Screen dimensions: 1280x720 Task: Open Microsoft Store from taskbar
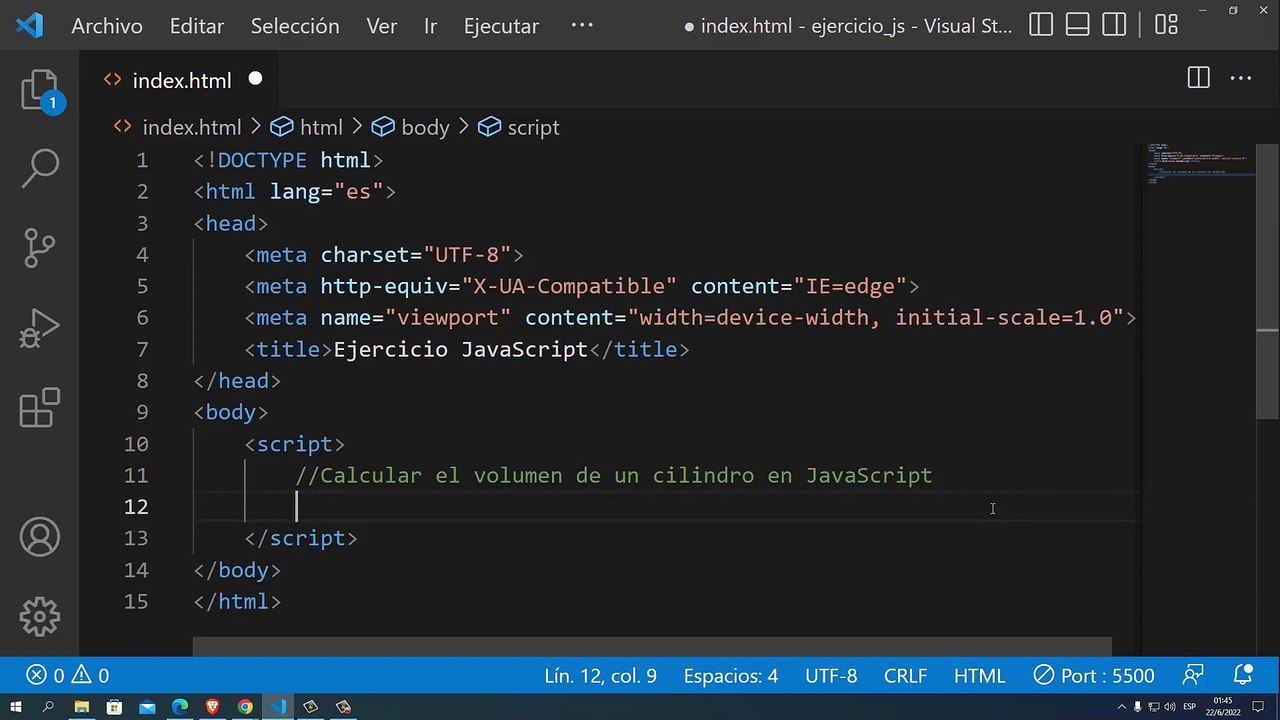[x=114, y=707]
